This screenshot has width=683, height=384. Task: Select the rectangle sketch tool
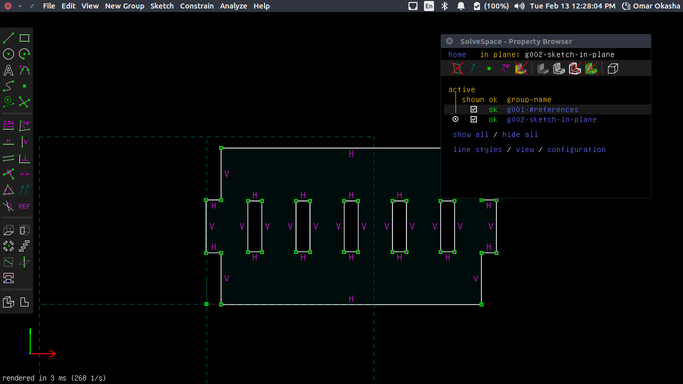[x=24, y=38]
